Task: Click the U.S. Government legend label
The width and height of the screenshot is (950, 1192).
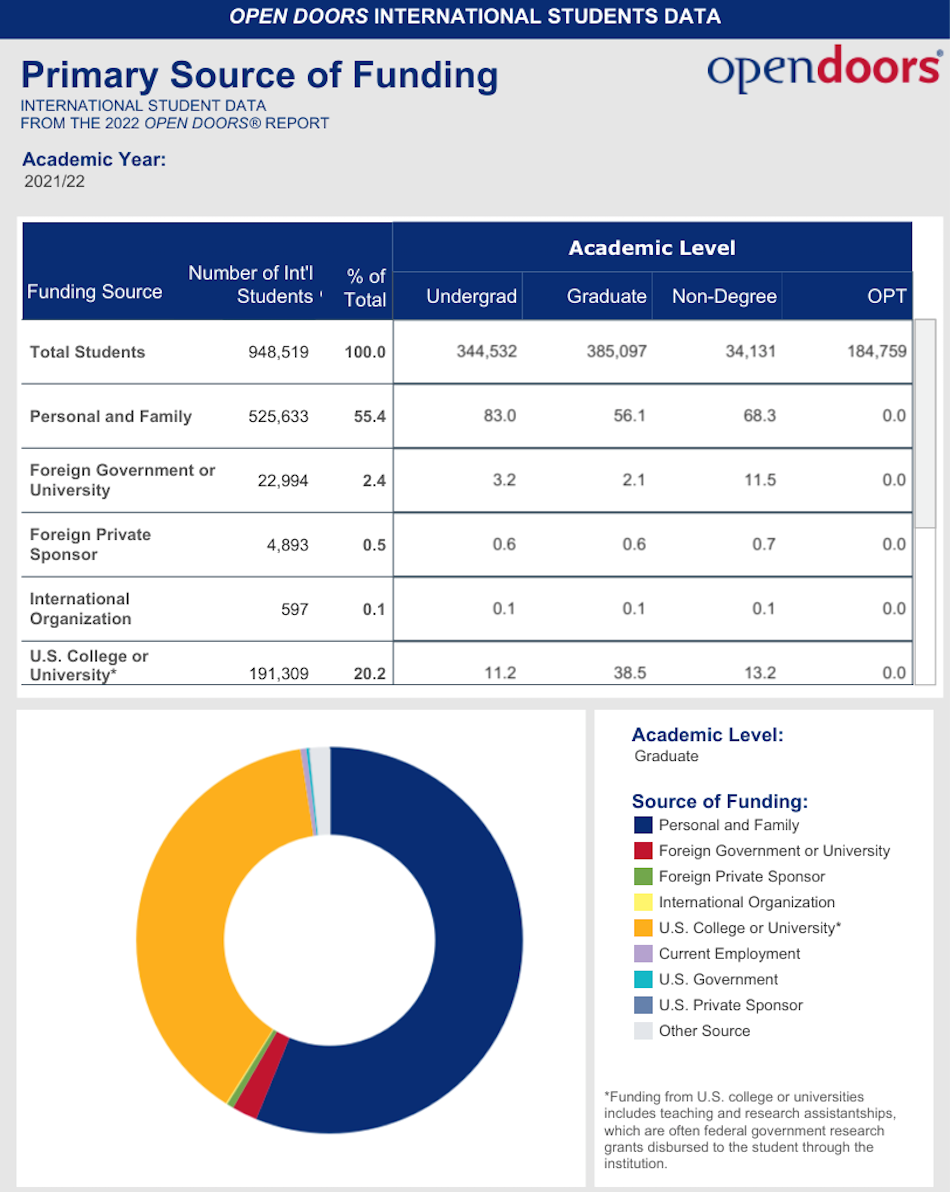Action: pos(718,979)
